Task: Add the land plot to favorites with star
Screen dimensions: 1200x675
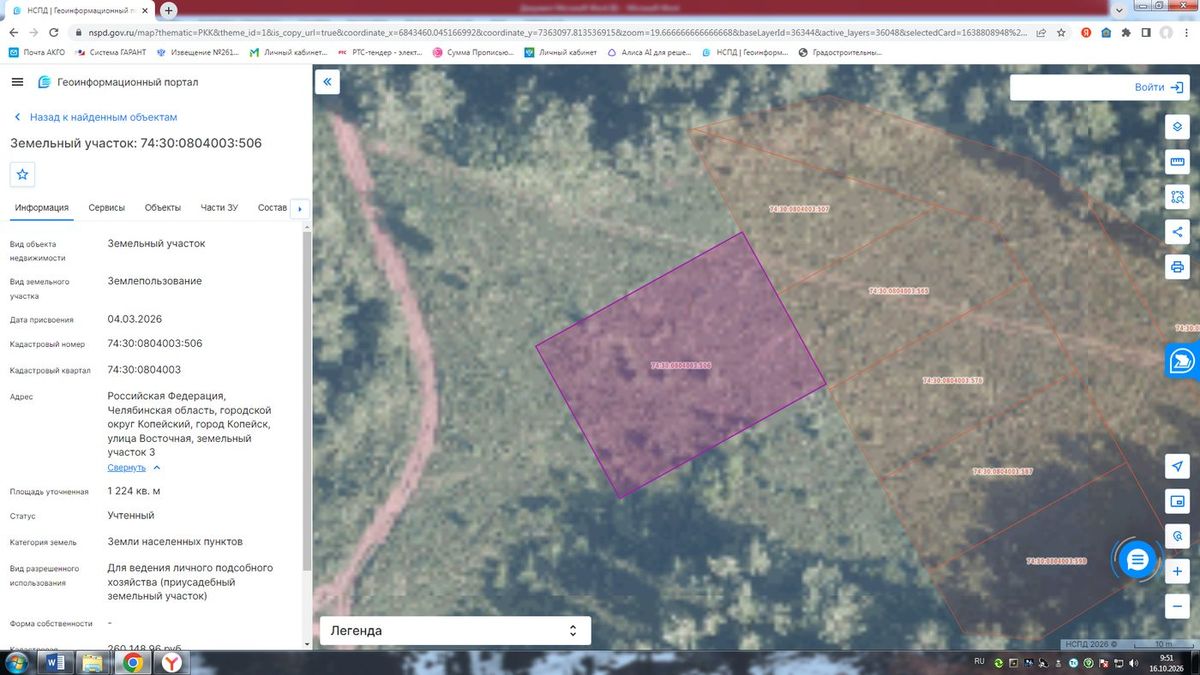Action: click(x=23, y=174)
